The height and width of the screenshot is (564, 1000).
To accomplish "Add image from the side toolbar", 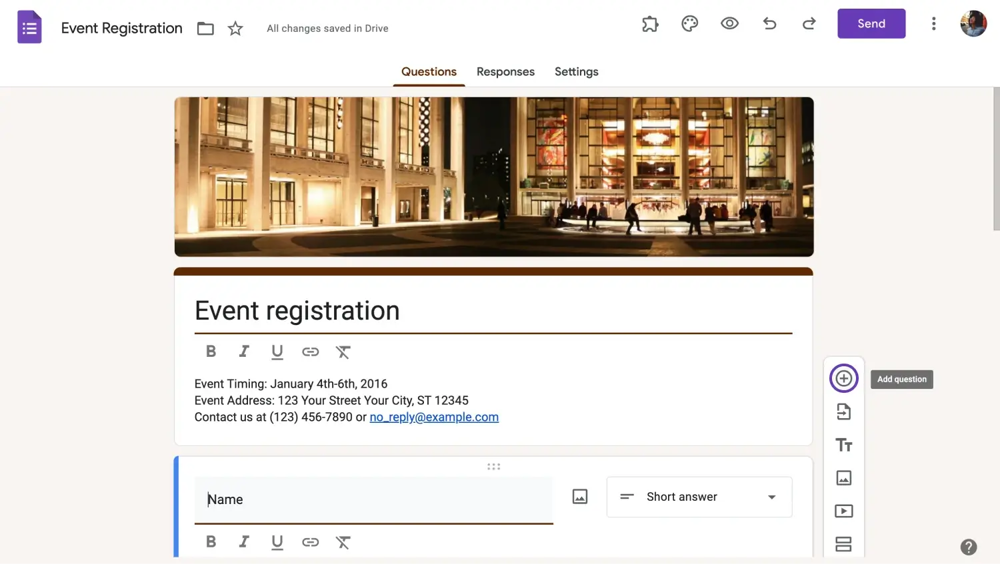I will click(x=844, y=478).
